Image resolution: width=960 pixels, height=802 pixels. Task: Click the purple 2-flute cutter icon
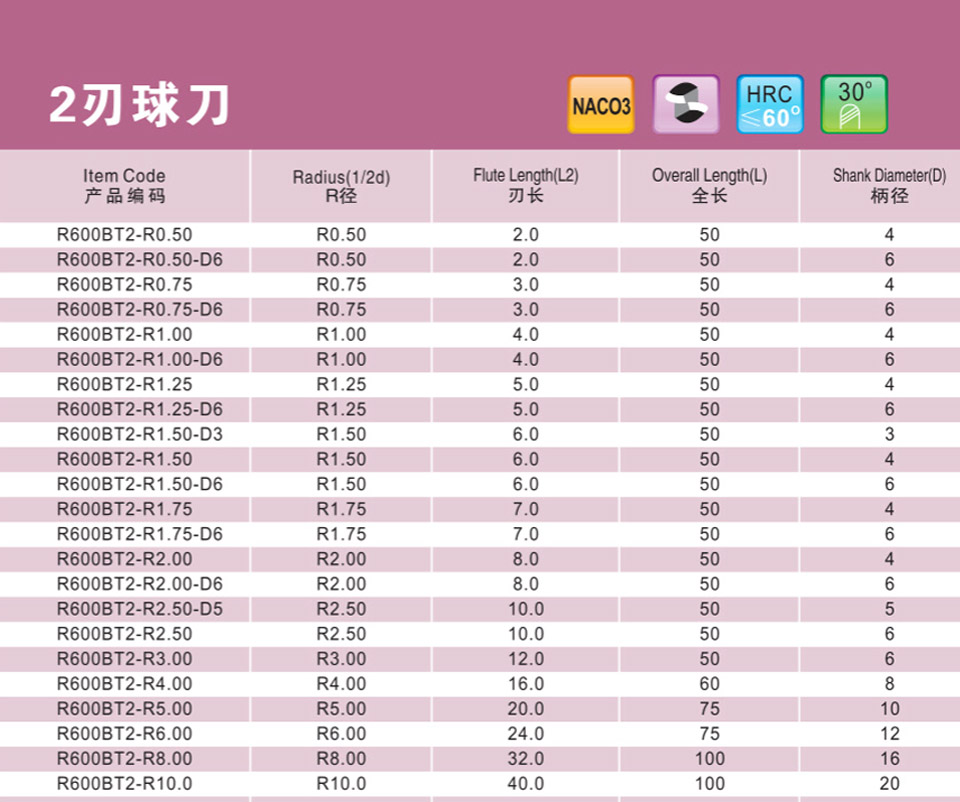[685, 105]
